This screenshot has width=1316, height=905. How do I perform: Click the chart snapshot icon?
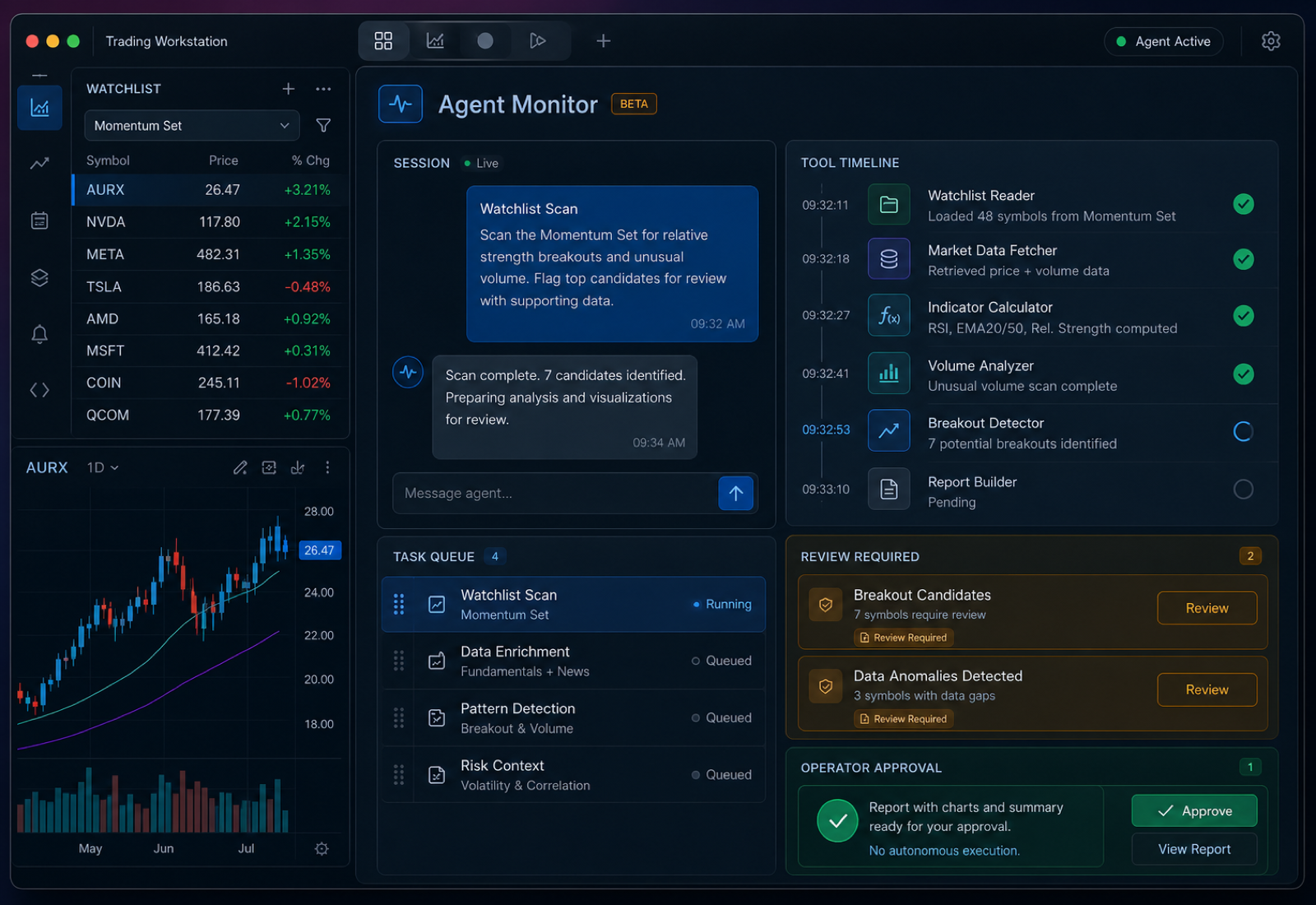point(269,467)
